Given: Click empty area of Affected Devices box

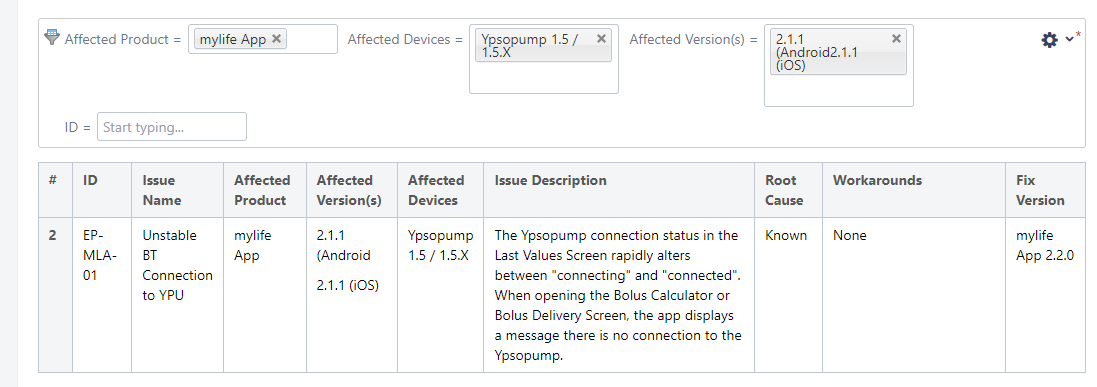Looking at the screenshot, I should [544, 77].
